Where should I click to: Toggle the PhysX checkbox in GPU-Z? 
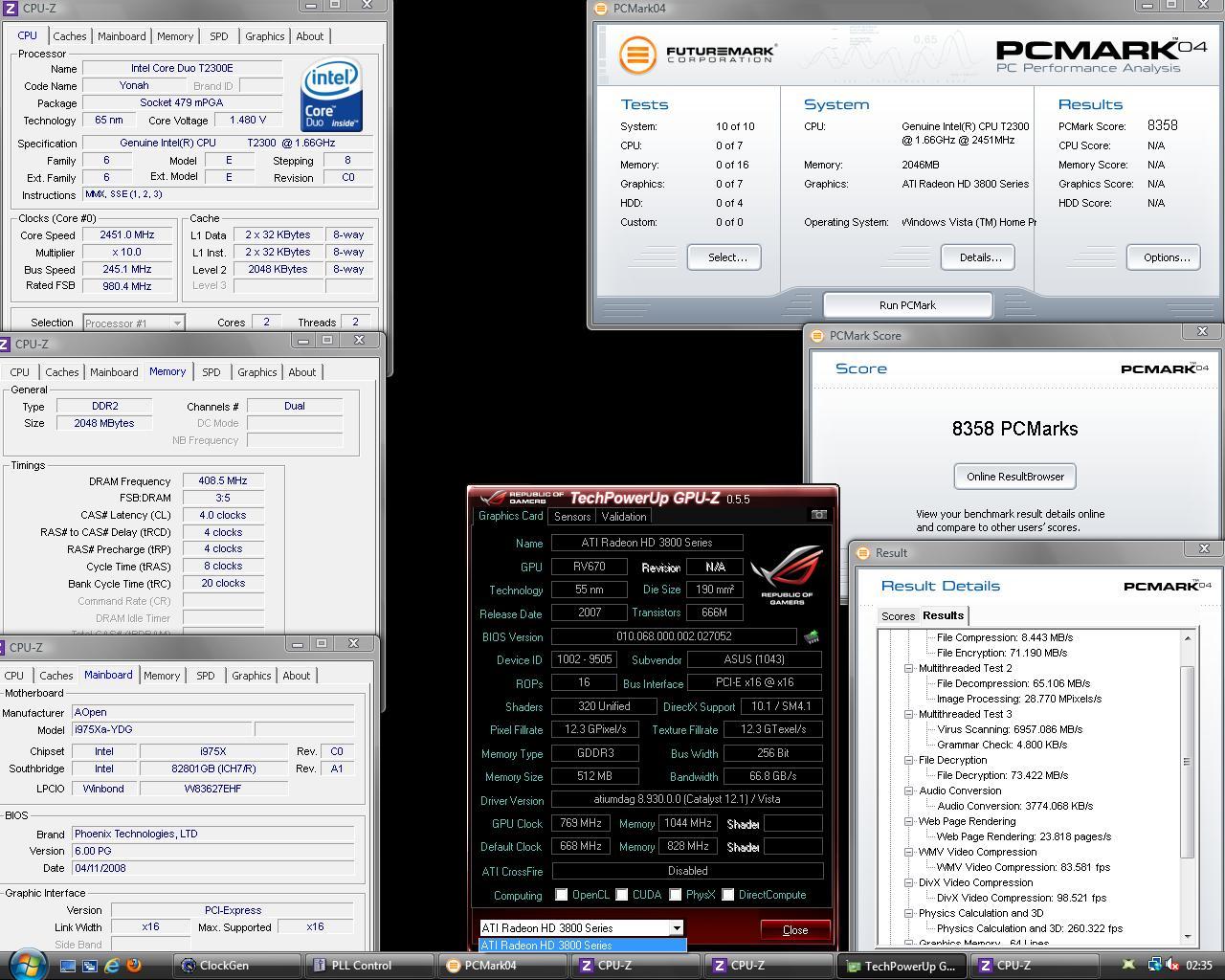click(x=675, y=895)
